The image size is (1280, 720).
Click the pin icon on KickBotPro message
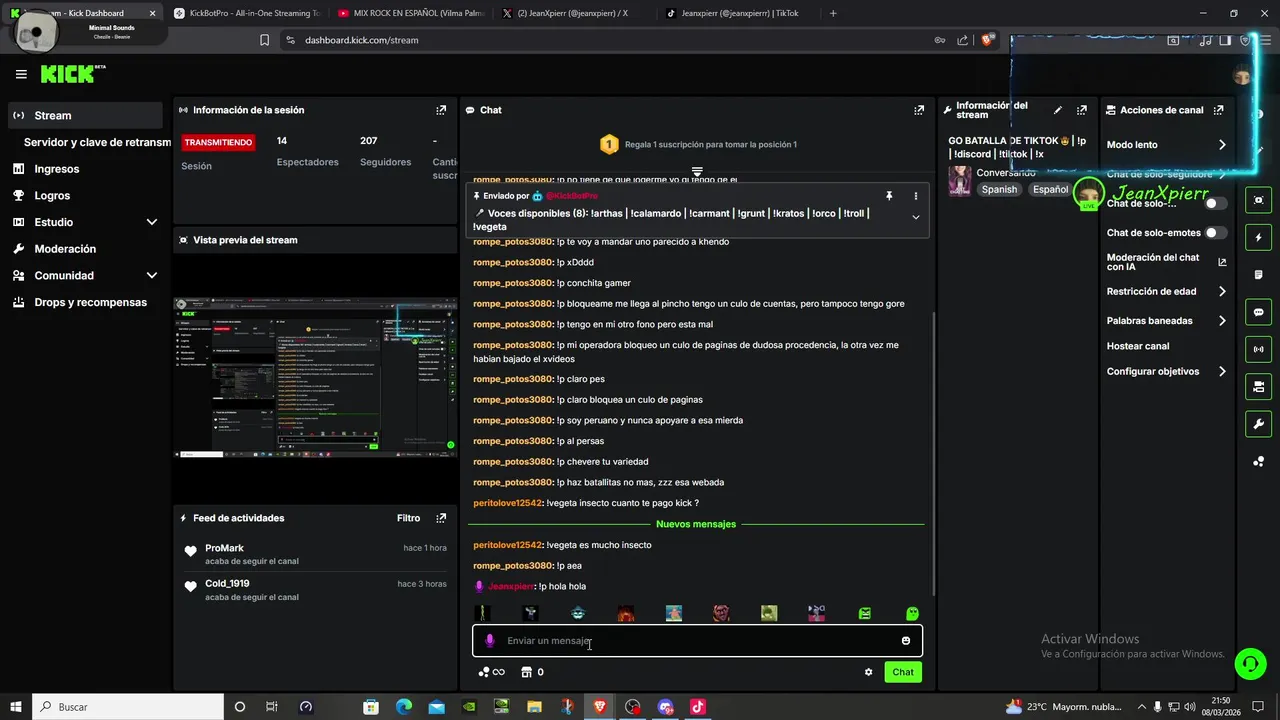pos(888,196)
